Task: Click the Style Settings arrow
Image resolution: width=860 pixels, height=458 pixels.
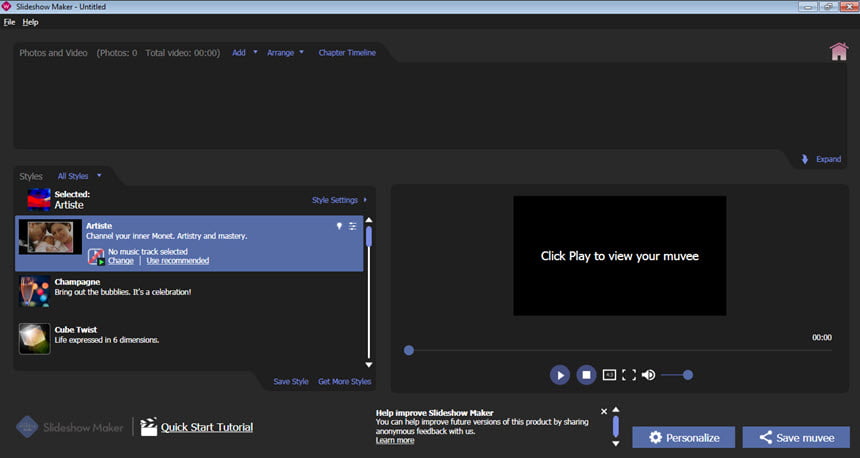Action: pos(365,200)
